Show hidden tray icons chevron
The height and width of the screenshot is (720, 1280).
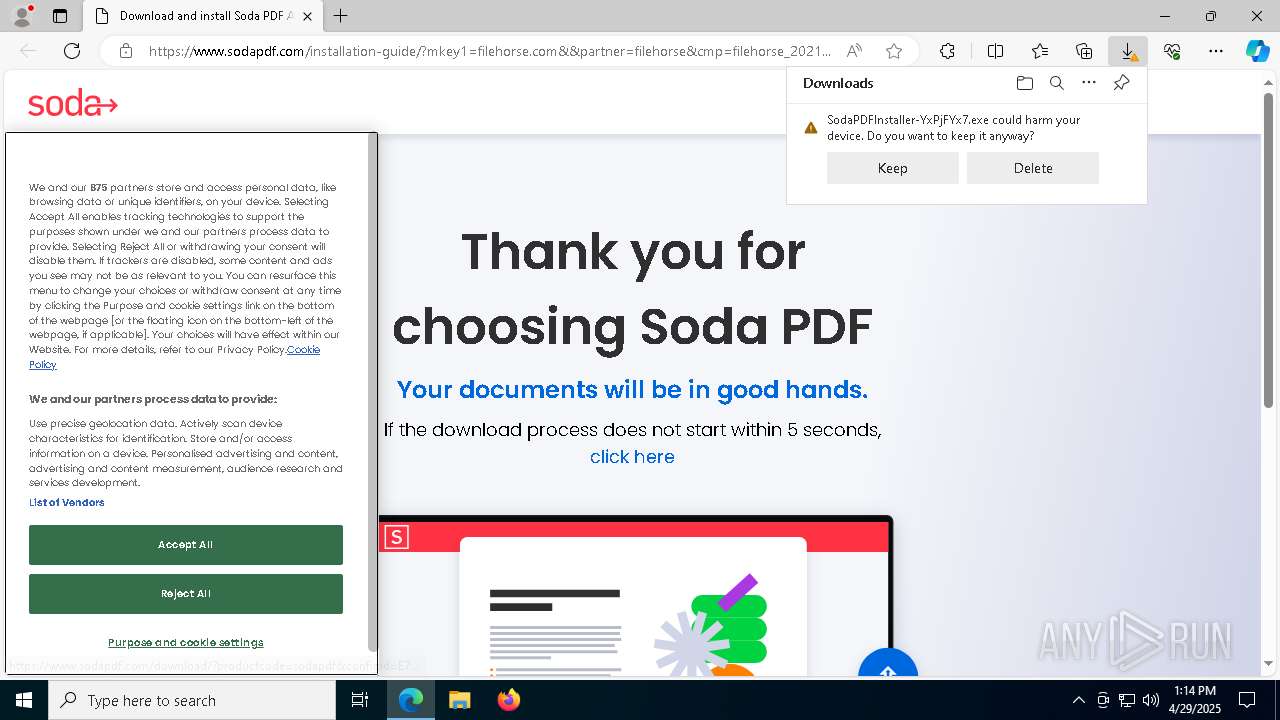click(1078, 700)
